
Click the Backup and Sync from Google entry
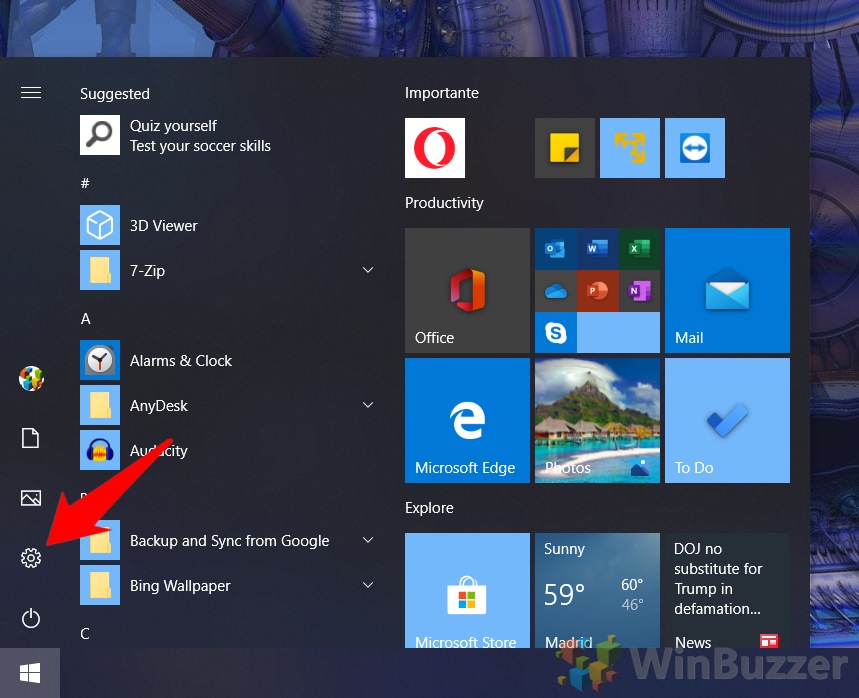[227, 540]
